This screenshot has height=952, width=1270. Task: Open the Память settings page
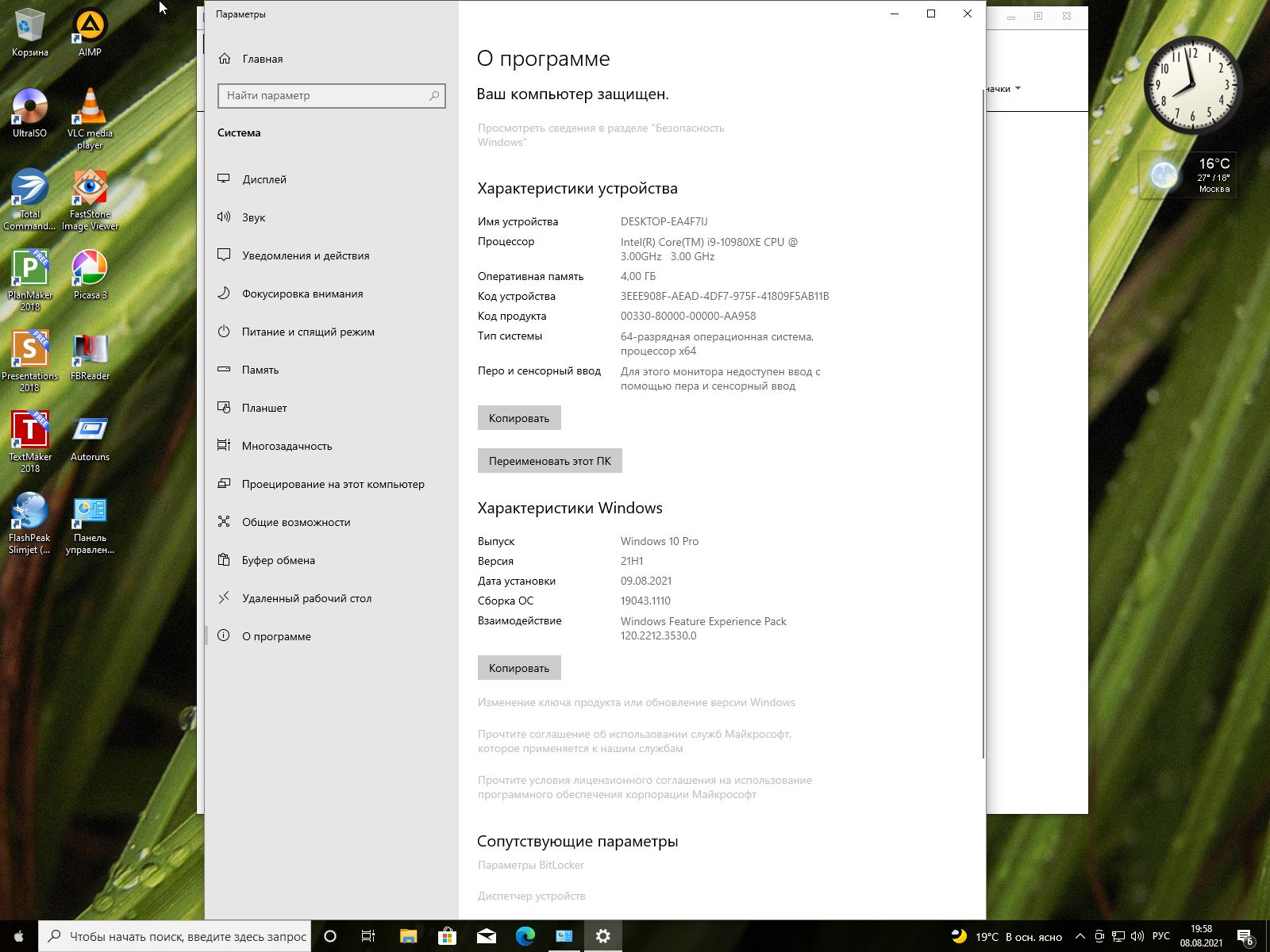(x=332, y=370)
